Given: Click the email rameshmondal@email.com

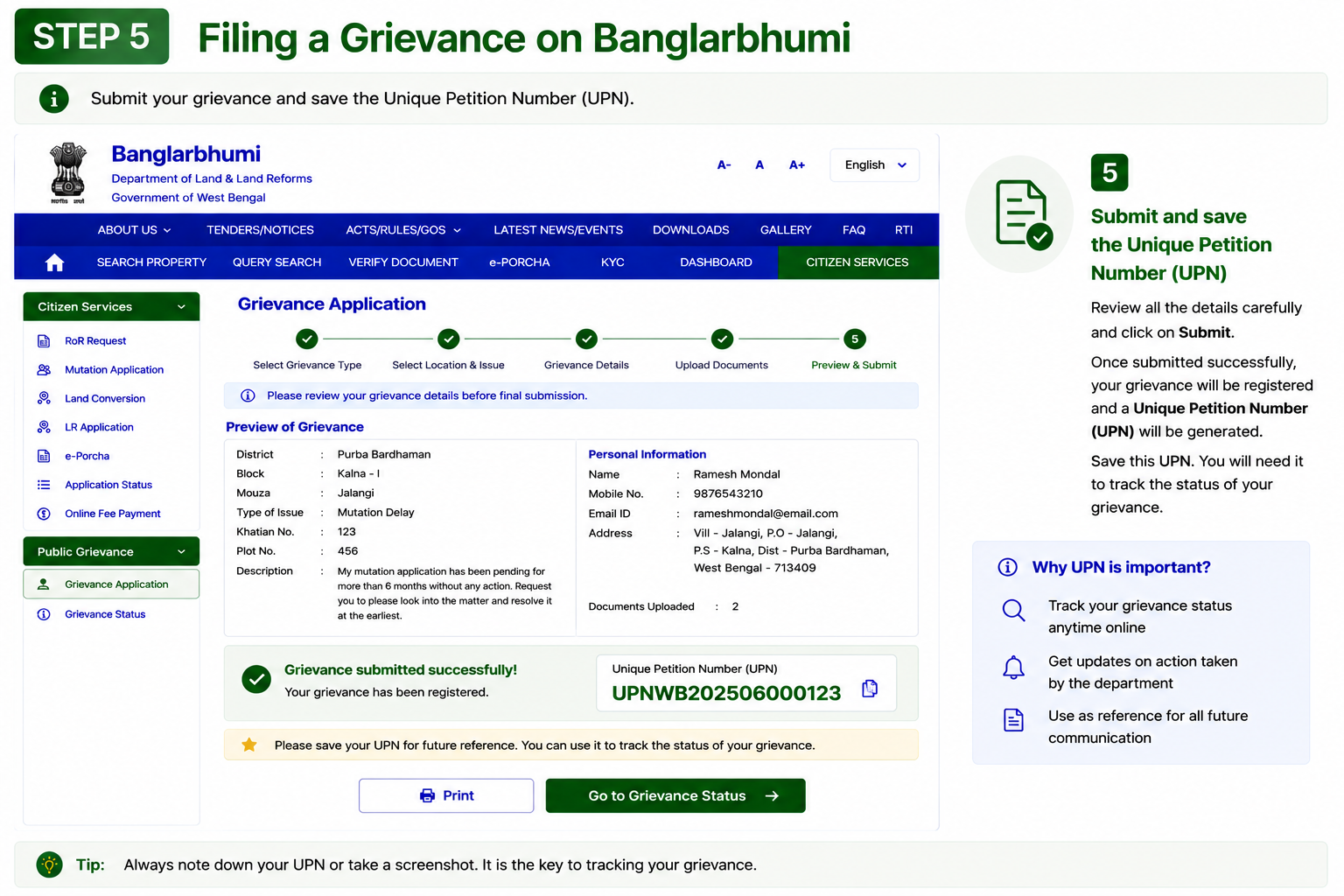Looking at the screenshot, I should coord(766,514).
